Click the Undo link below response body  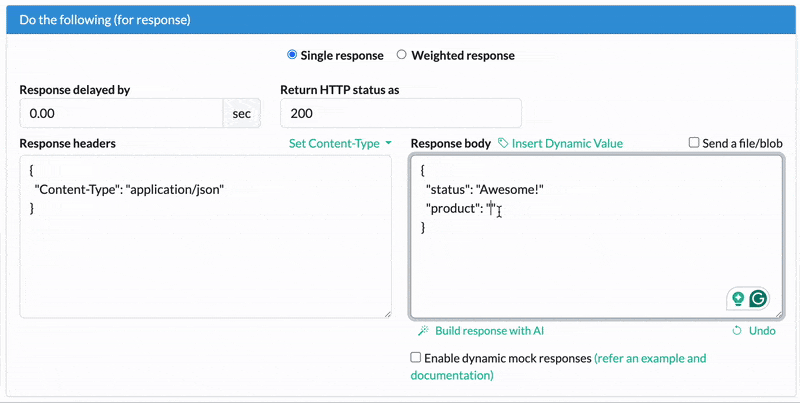(762, 331)
